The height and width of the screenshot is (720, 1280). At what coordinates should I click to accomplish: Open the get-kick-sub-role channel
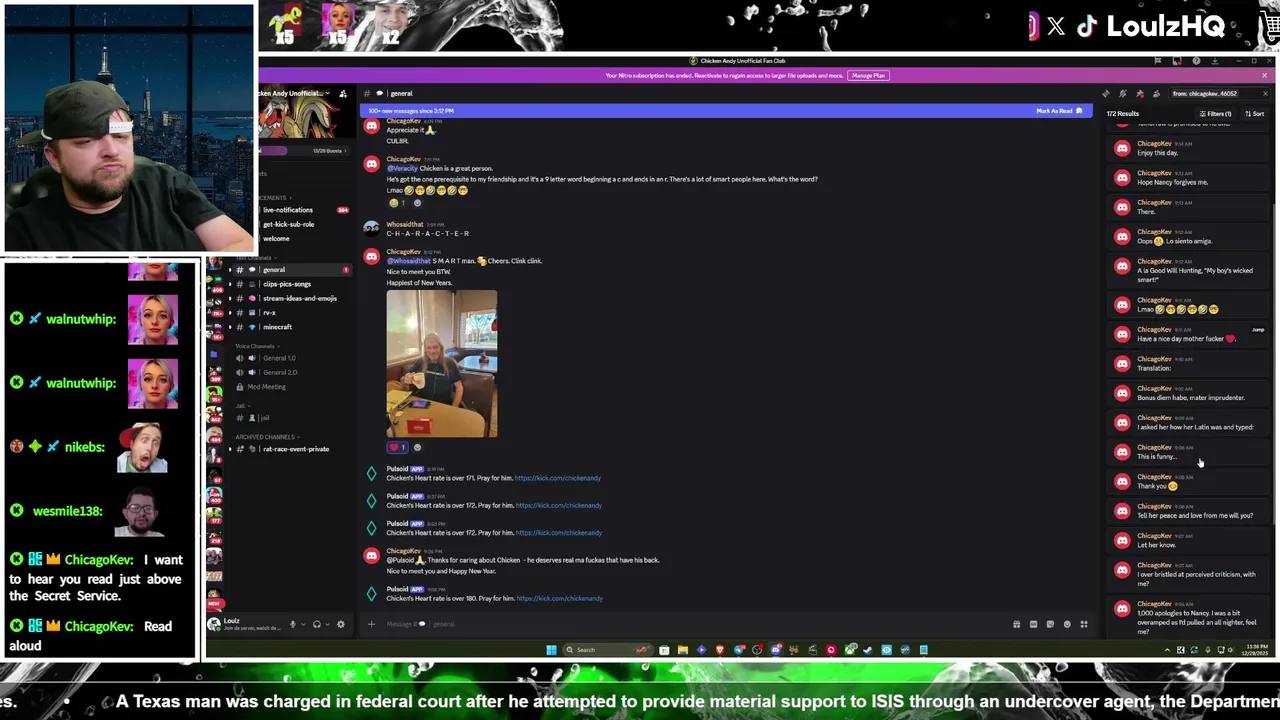288,224
